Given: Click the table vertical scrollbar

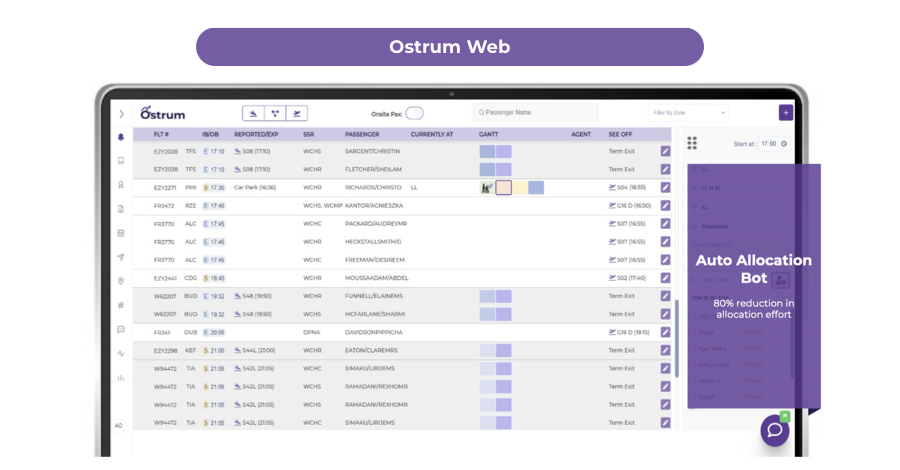Looking at the screenshot, I should (x=677, y=339).
